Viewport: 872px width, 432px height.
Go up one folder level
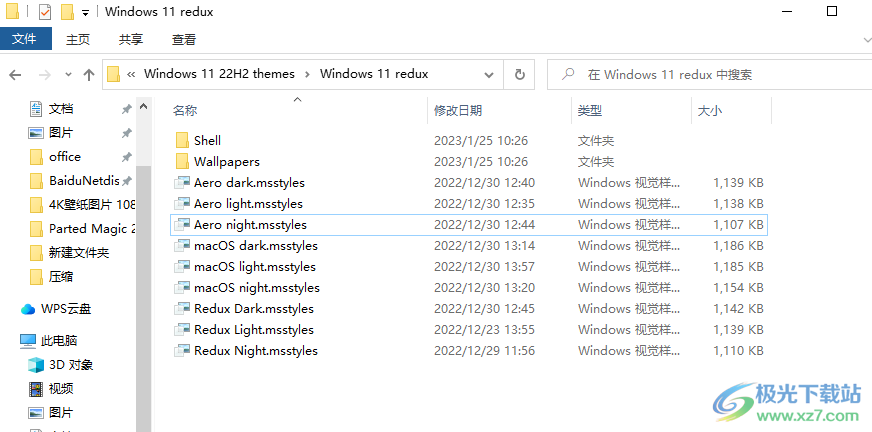click(x=88, y=75)
